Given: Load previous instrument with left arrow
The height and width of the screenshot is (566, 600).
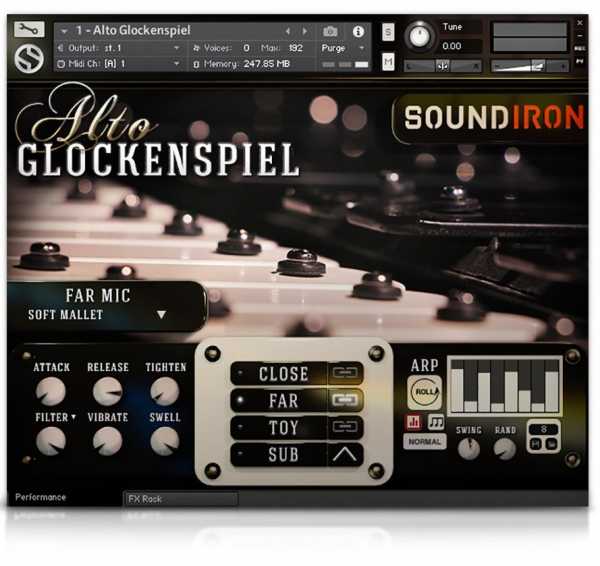Looking at the screenshot, I should pyautogui.click(x=288, y=31).
